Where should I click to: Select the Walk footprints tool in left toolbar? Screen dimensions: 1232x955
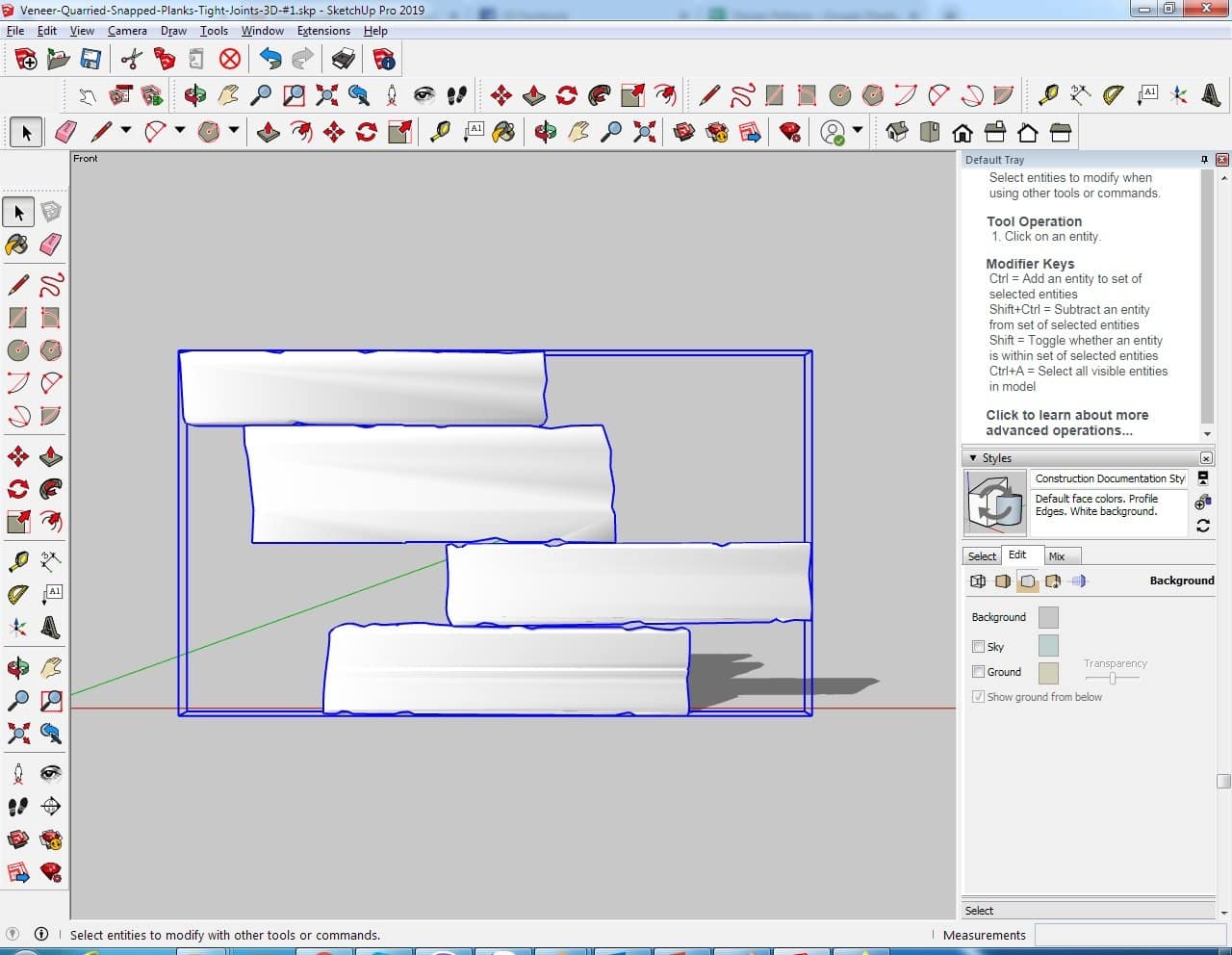[x=17, y=806]
